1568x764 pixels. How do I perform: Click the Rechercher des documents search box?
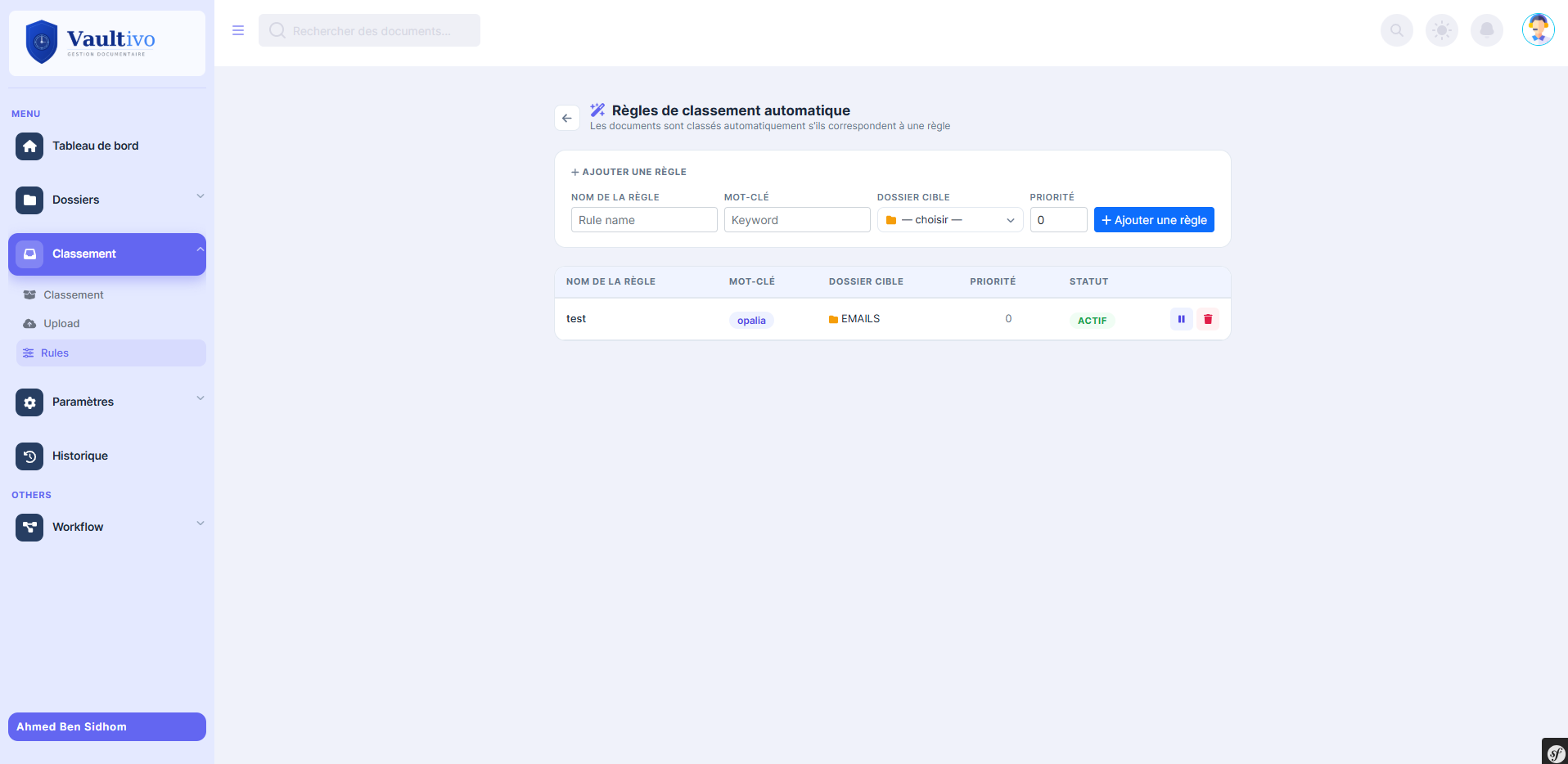coord(369,30)
